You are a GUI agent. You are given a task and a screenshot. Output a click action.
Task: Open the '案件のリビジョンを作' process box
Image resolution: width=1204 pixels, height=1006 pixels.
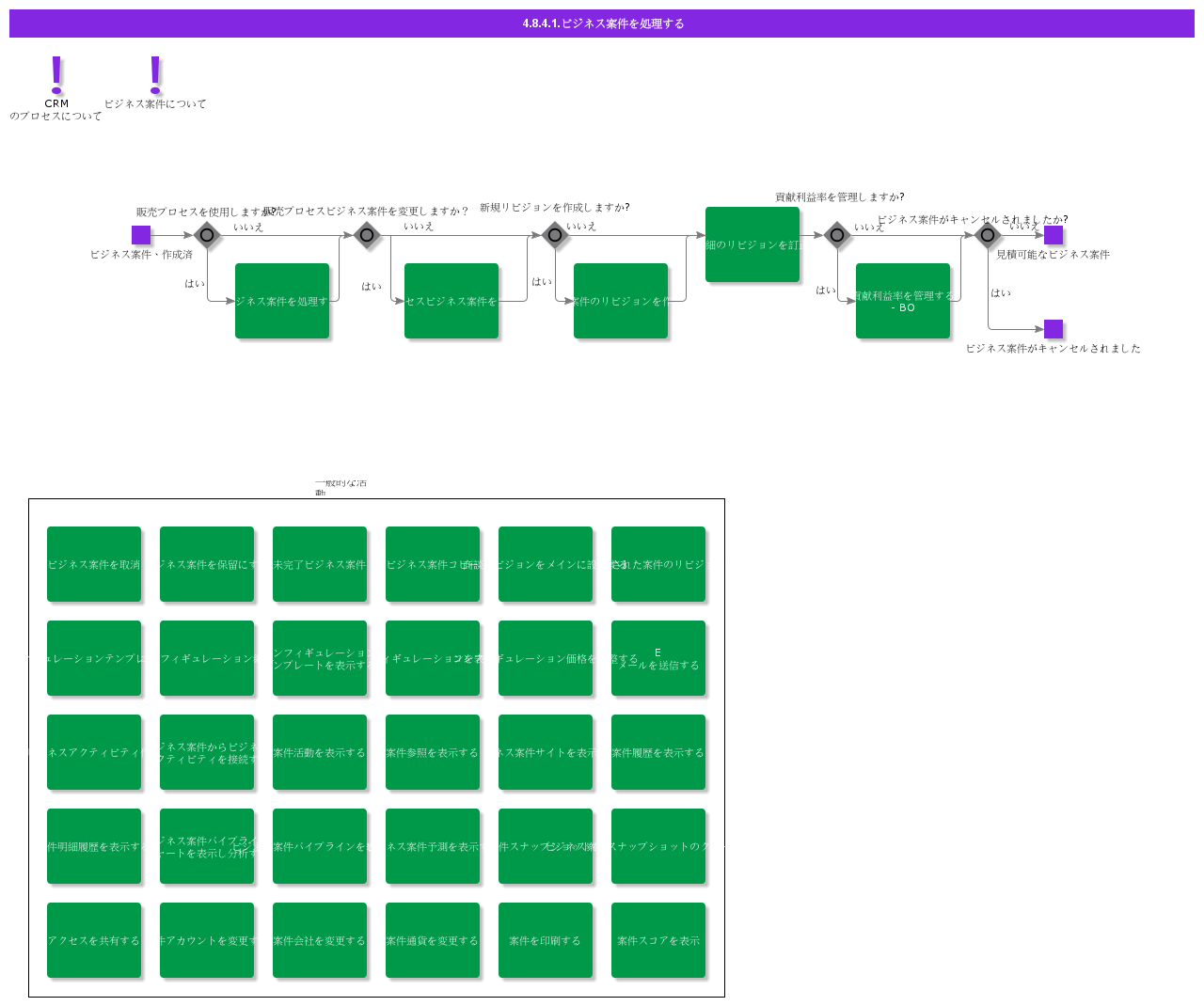pyautogui.click(x=621, y=301)
